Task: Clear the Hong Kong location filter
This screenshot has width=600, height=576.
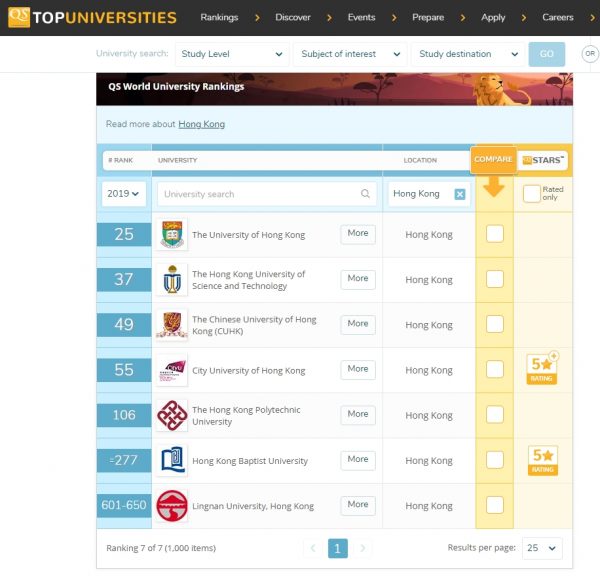Action: 460,194
